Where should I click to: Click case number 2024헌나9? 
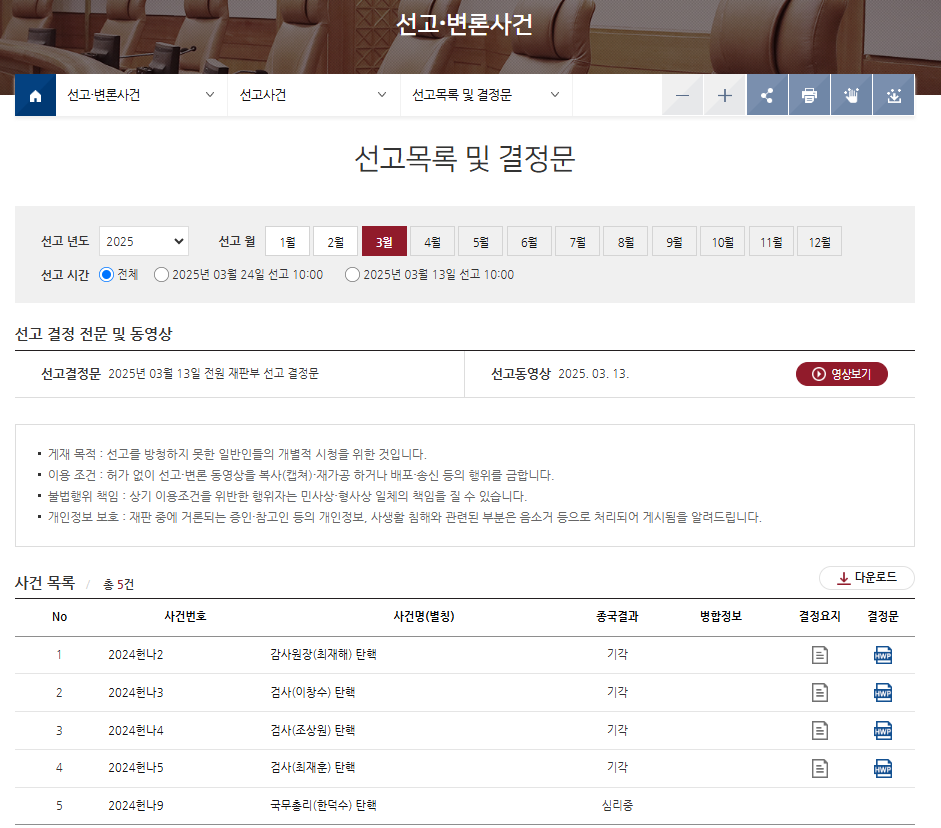pyautogui.click(x=136, y=805)
